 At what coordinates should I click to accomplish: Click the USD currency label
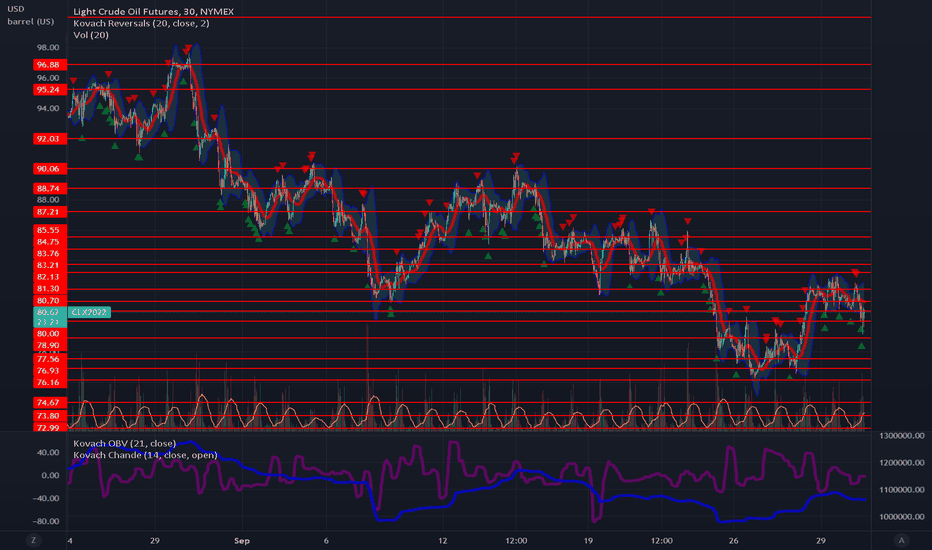[16, 9]
